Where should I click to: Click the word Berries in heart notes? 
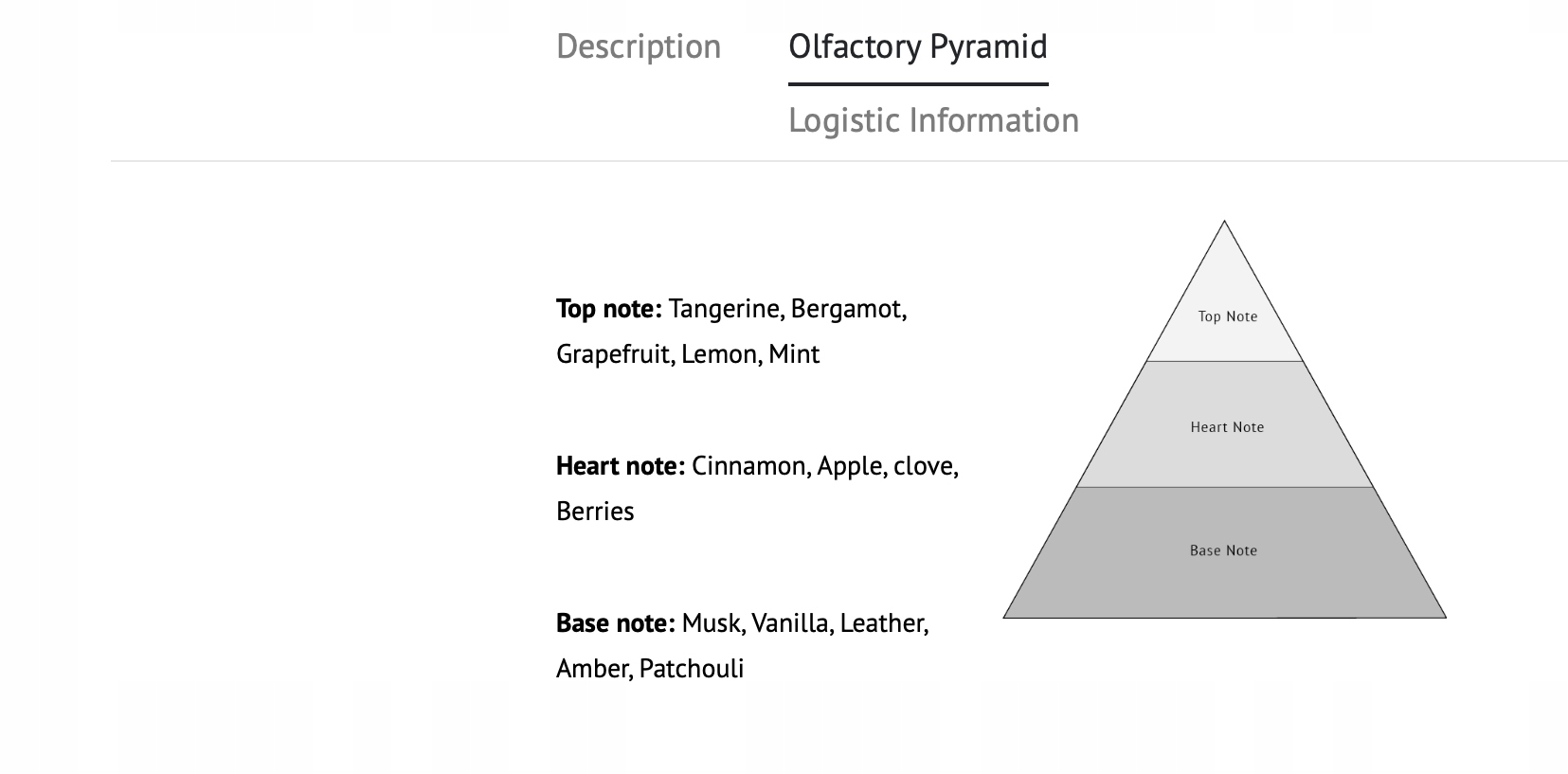point(595,512)
